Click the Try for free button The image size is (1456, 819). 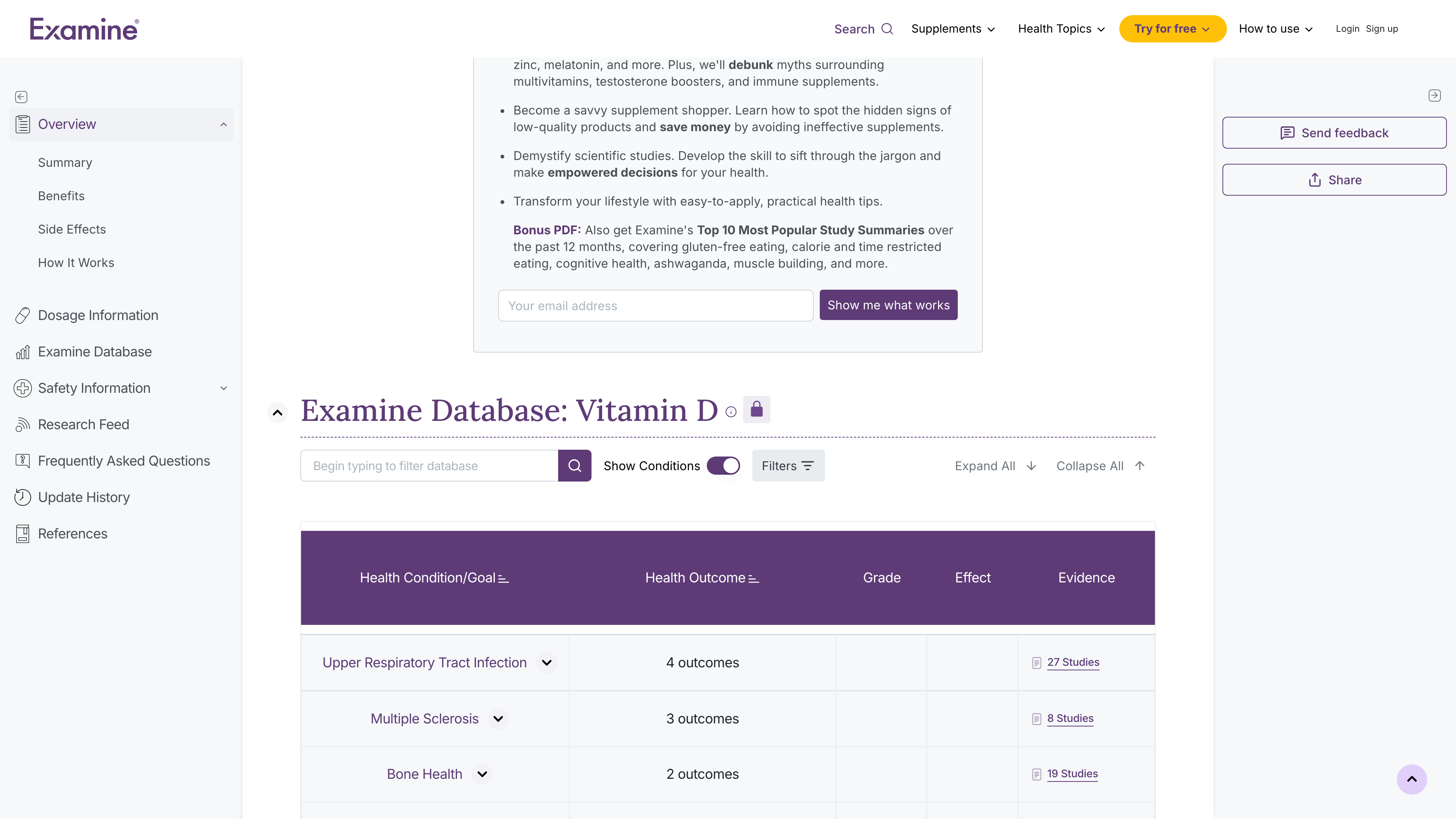coord(1173,29)
